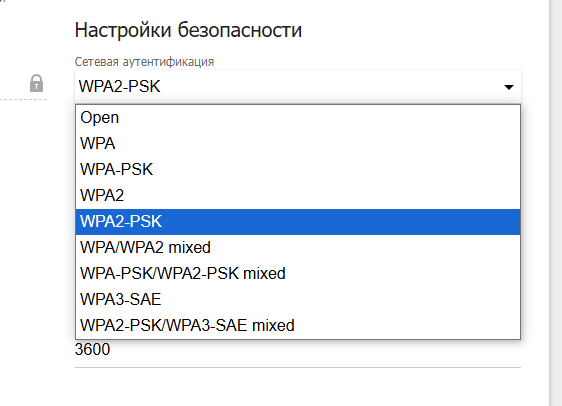Image resolution: width=562 pixels, height=406 pixels.
Task: Select the highlighted WPA2-PSK entry
Action: coord(298,222)
